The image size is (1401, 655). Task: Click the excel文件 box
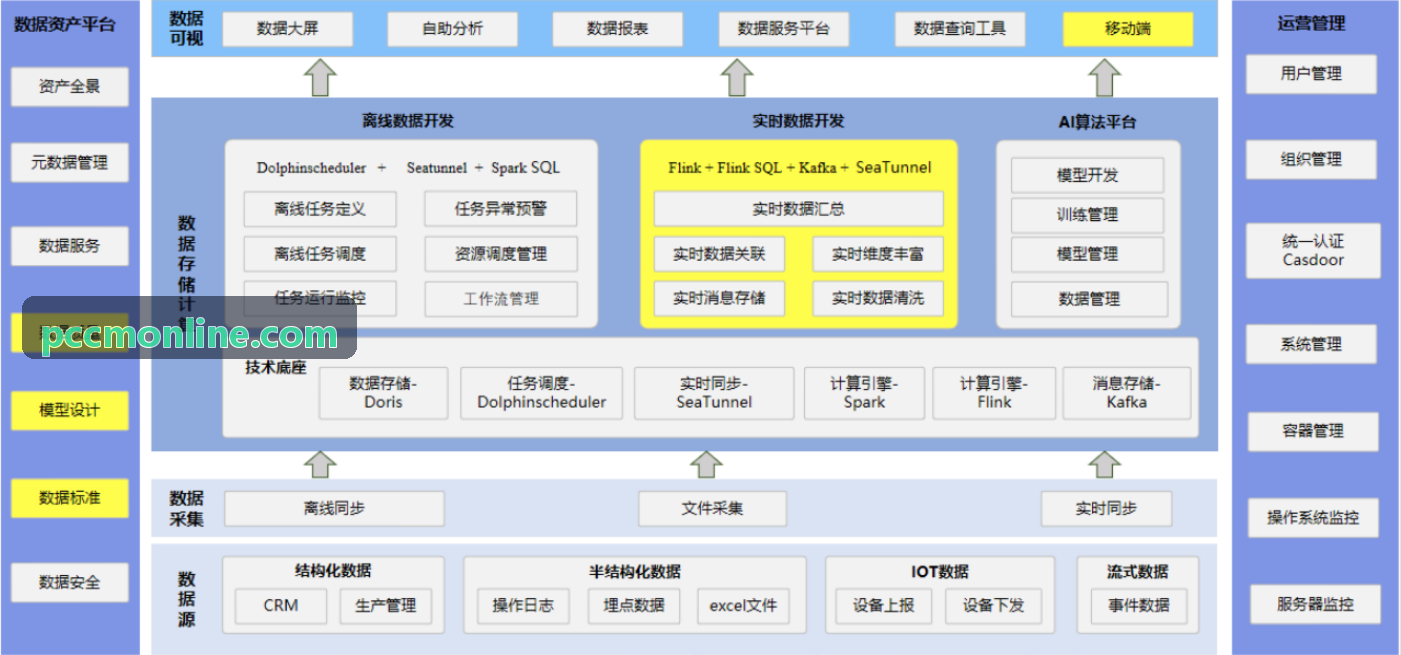click(x=744, y=606)
